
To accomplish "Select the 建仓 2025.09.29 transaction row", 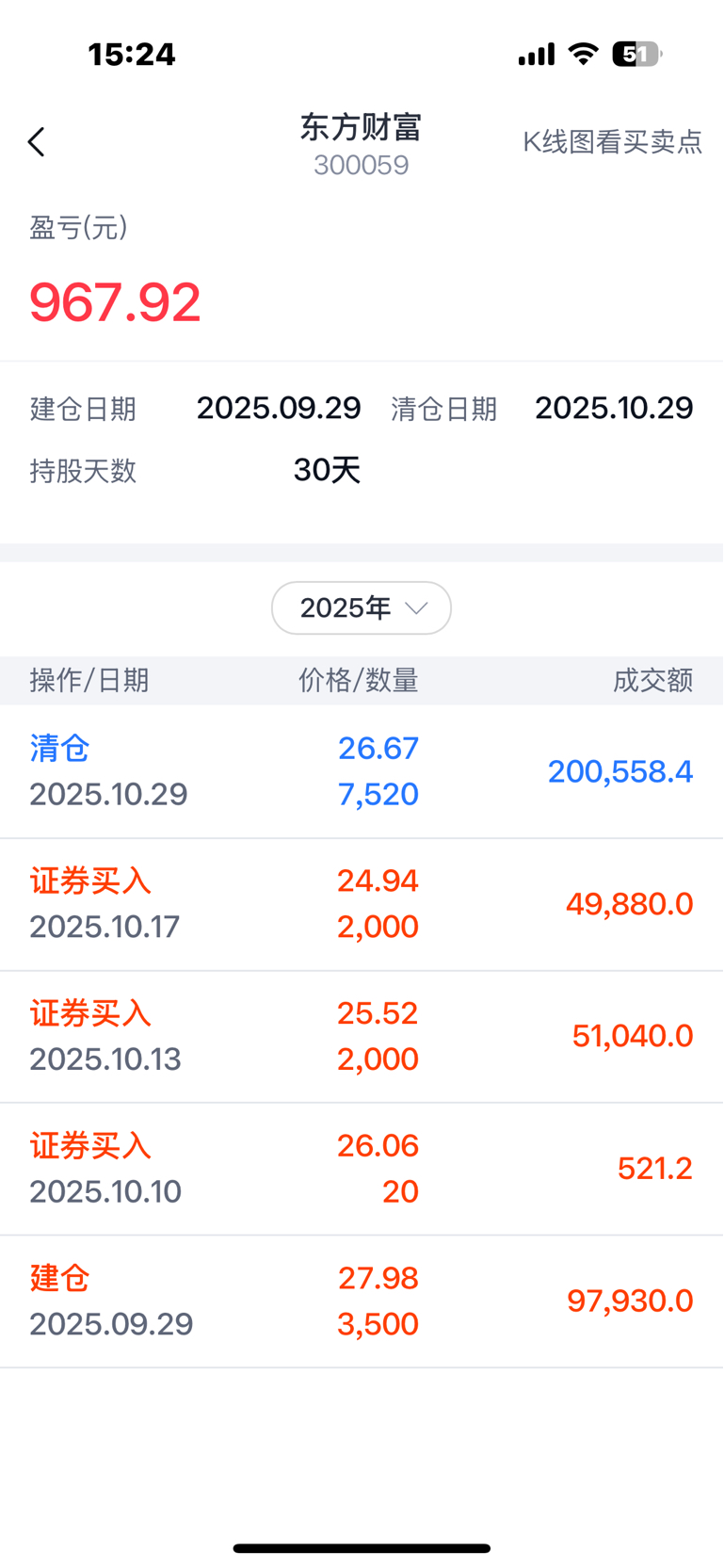I will pos(362,1301).
